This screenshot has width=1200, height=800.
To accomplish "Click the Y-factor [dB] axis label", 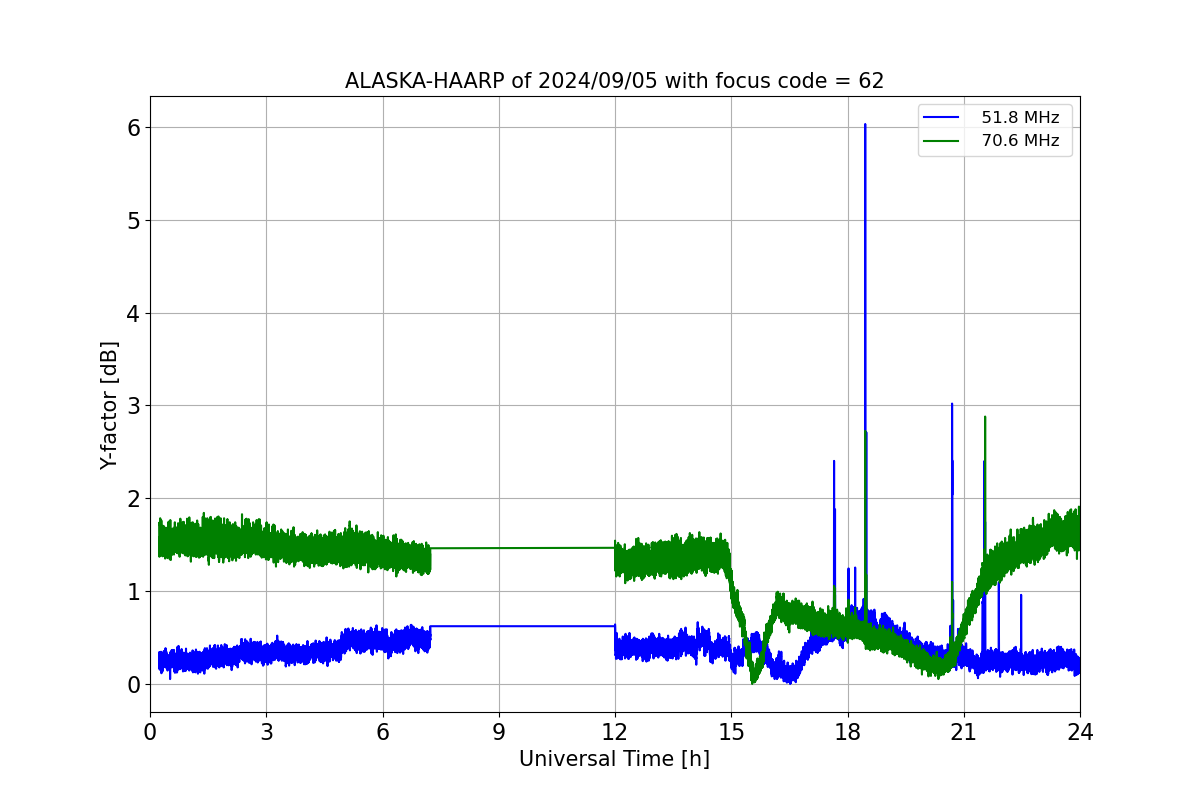I will (x=110, y=405).
